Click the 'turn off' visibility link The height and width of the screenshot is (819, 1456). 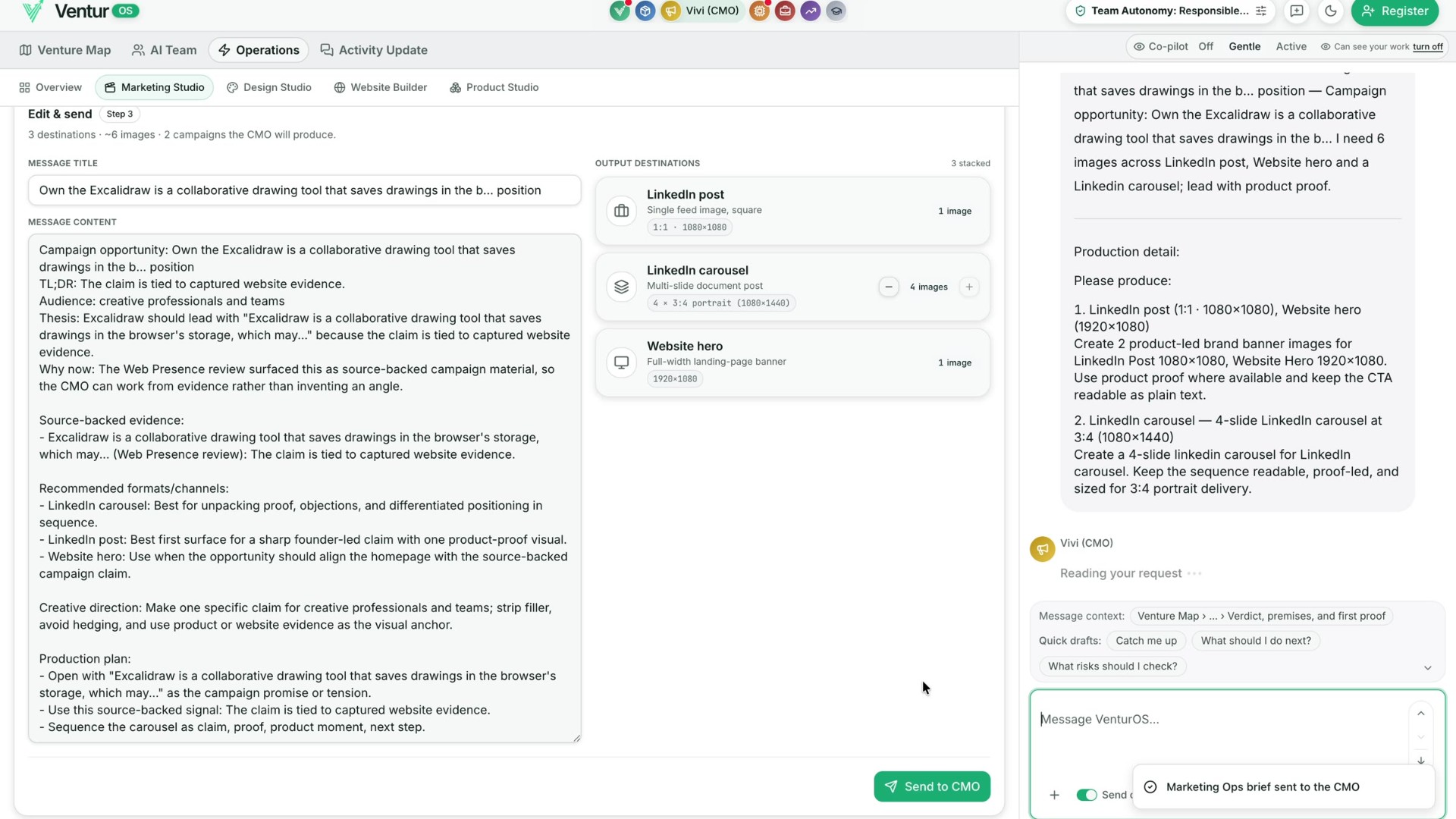[x=1427, y=46]
